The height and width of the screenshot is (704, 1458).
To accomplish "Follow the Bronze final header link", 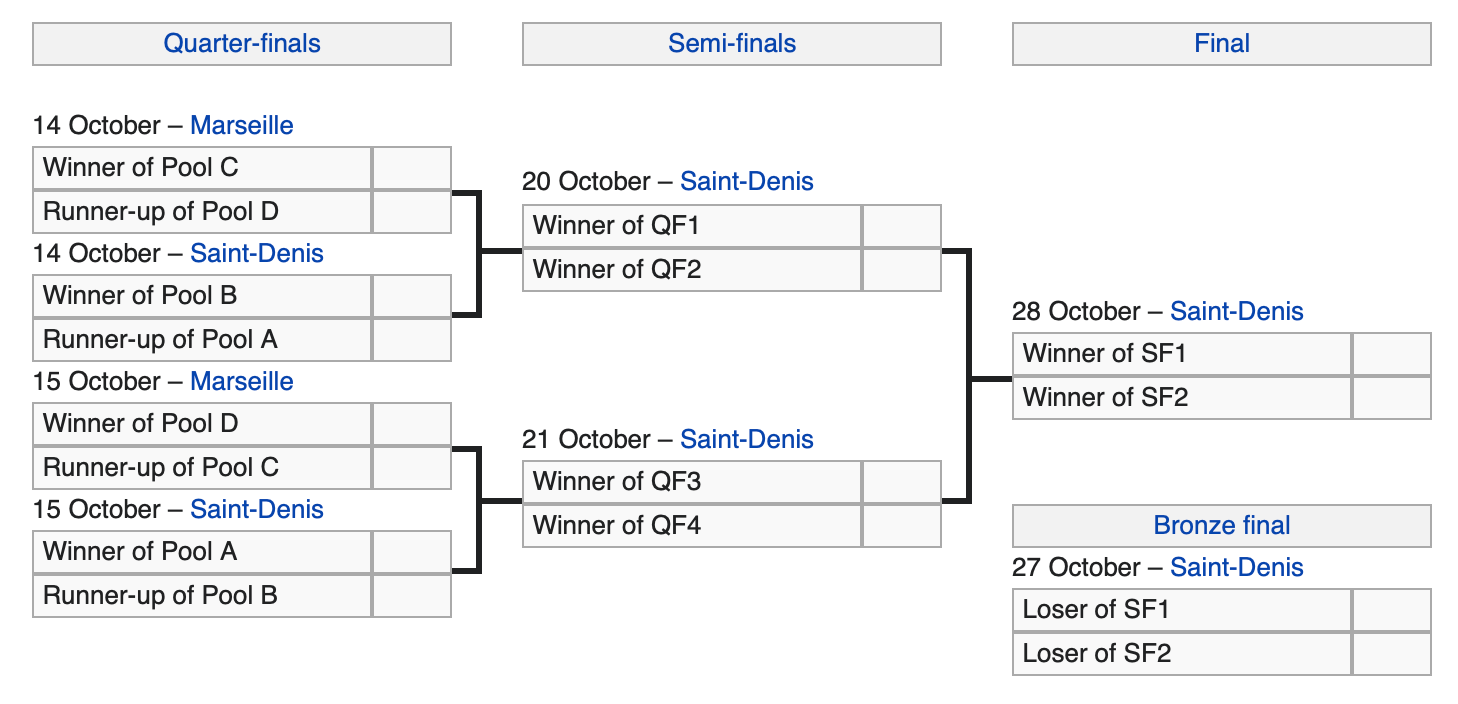I will (1222, 526).
